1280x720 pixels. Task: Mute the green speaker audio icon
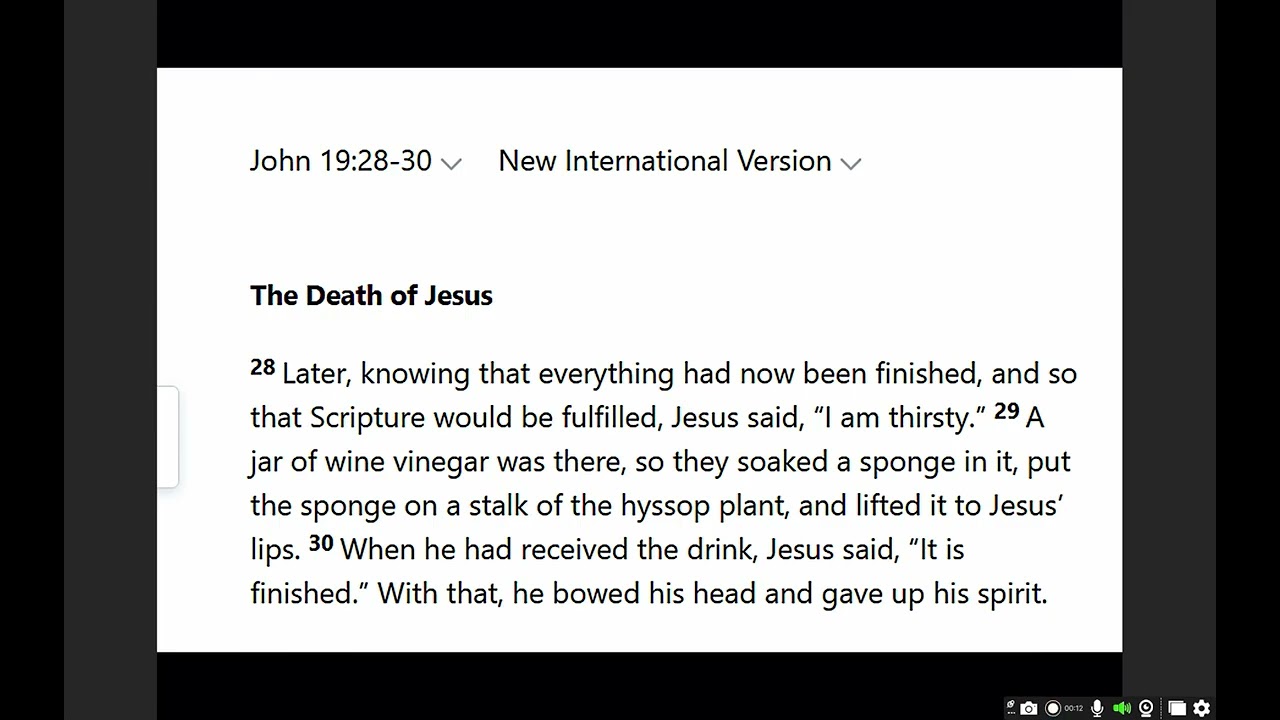pos(1122,708)
